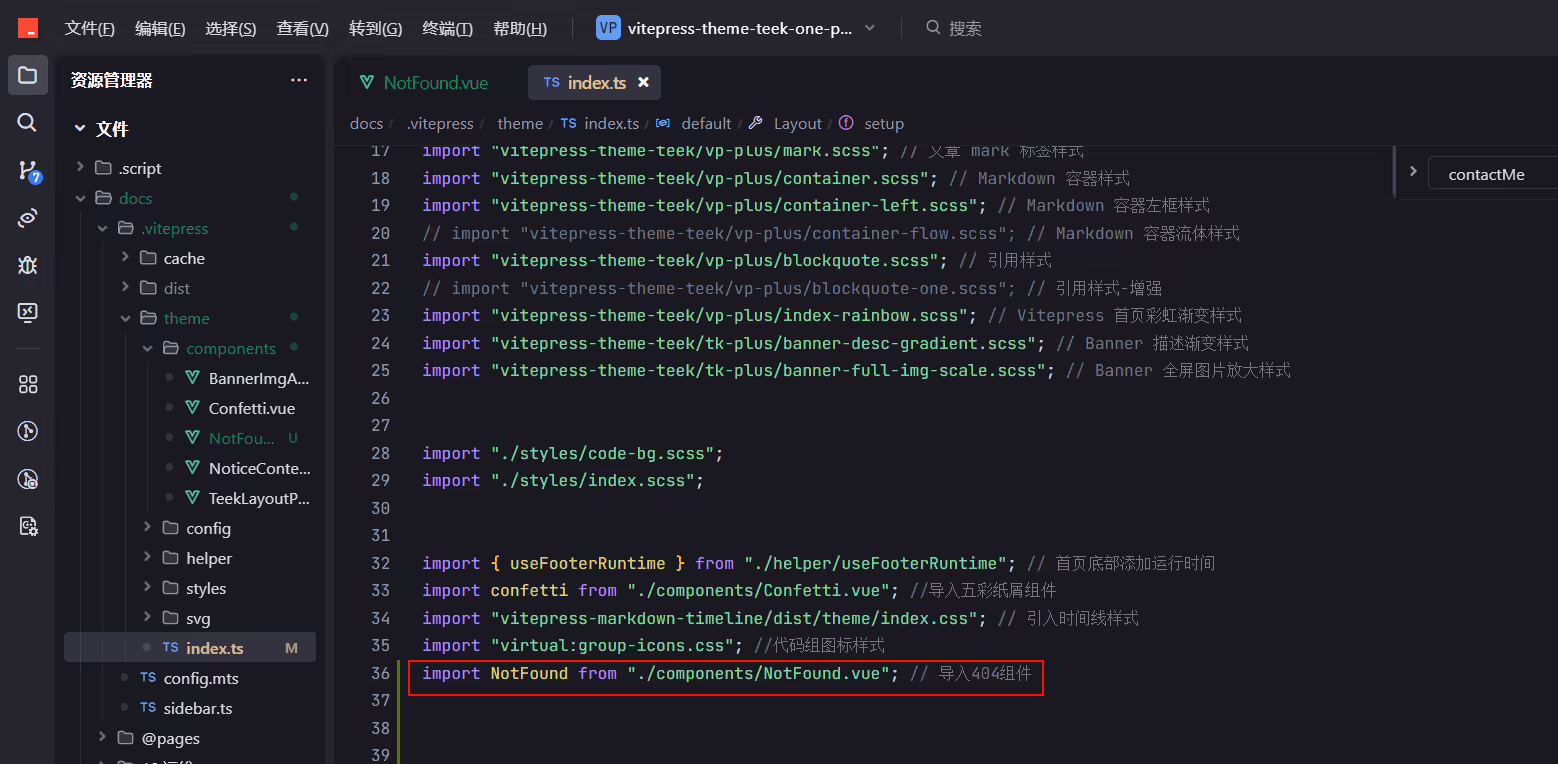Screen dimensions: 1558x764
Task: Open Source Control icon with badge 7
Action: click(28, 170)
